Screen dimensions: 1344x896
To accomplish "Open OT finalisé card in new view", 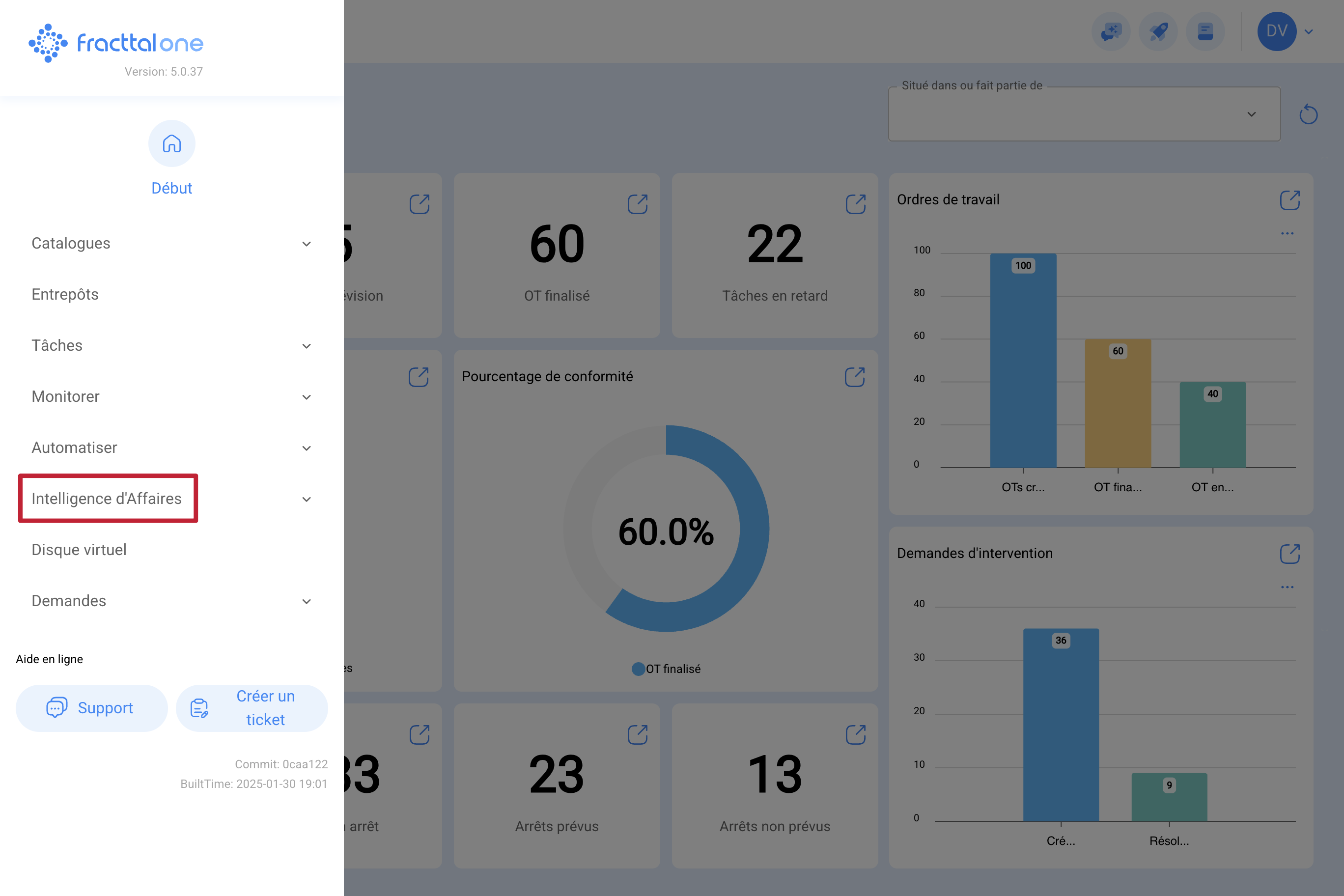I will [638, 204].
